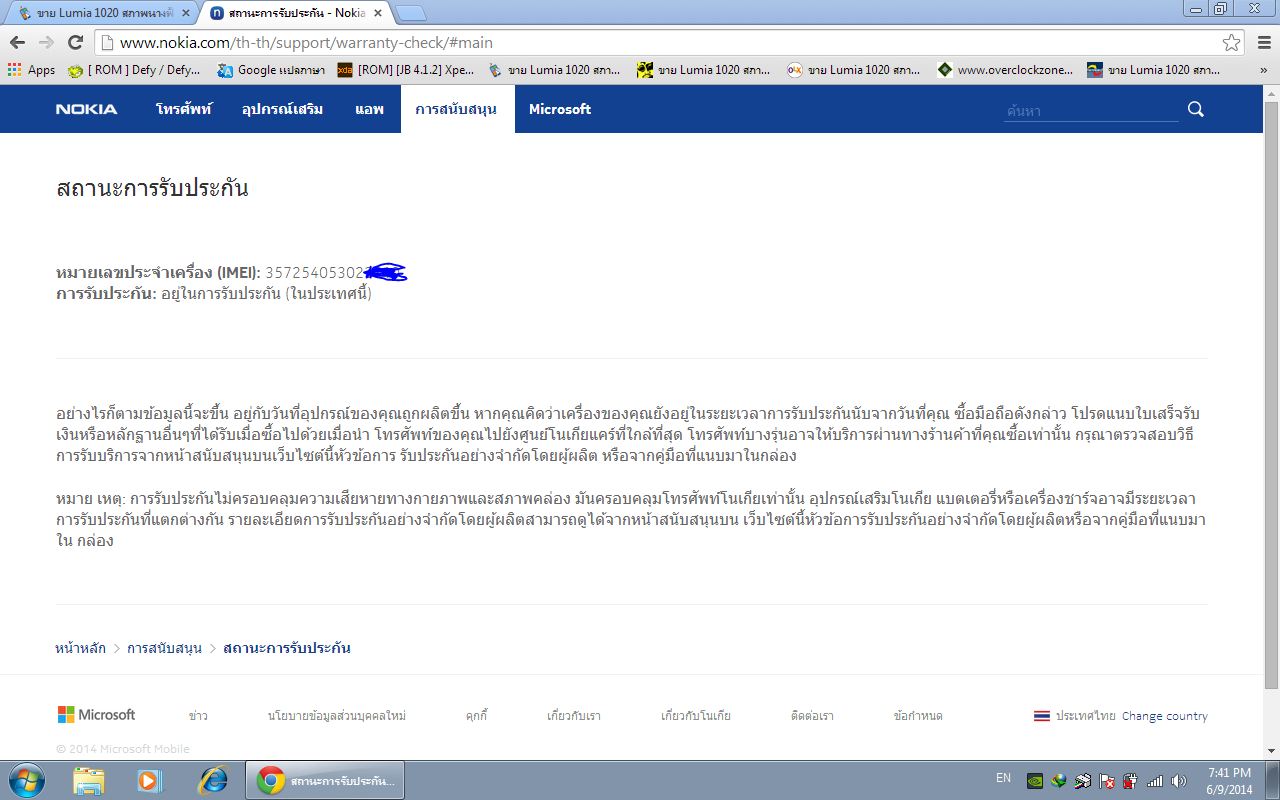The width and height of the screenshot is (1280, 800).
Task: Open the Chrome menu hamburger icon
Action: point(1262,43)
